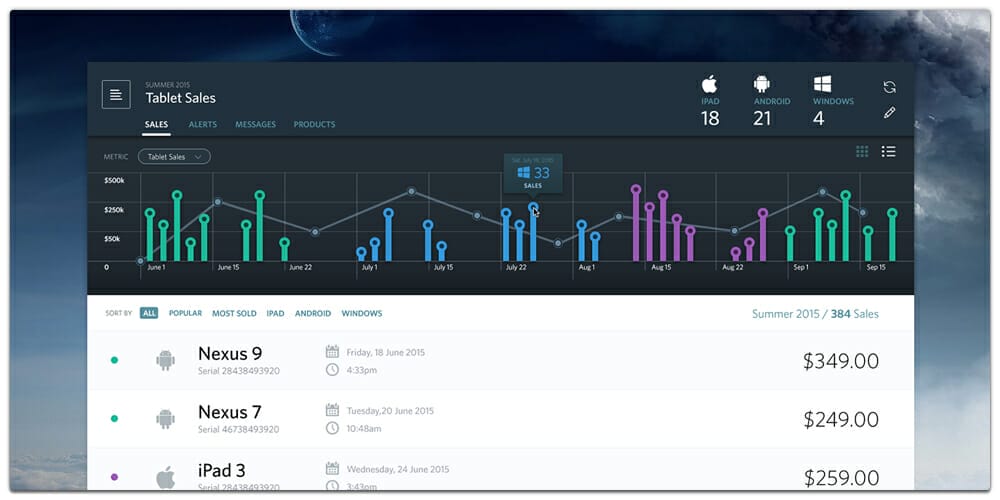
Task: Click the highlighted blue chart marker under cursor
Action: [x=533, y=207]
